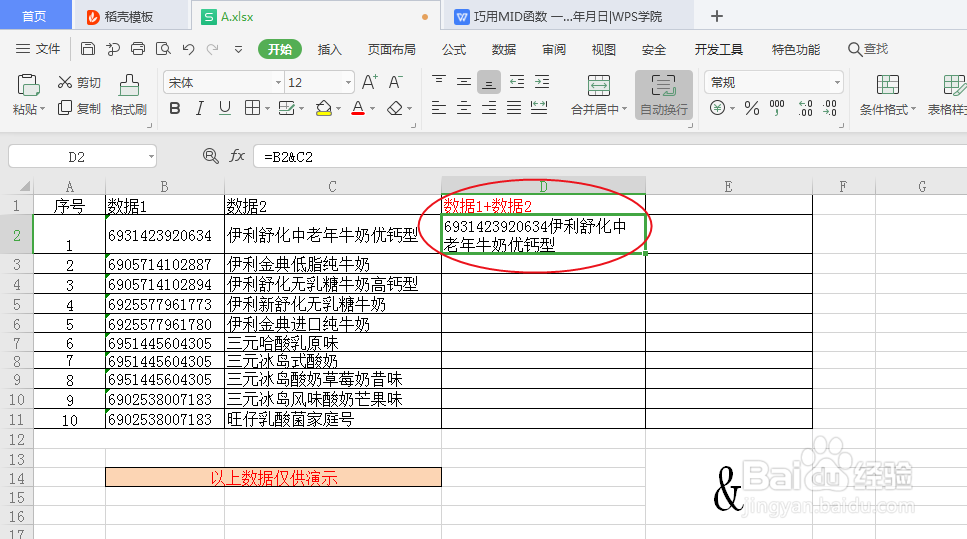Switch to the 数据 Data tab
Screen dimensions: 967x539
[504, 49]
